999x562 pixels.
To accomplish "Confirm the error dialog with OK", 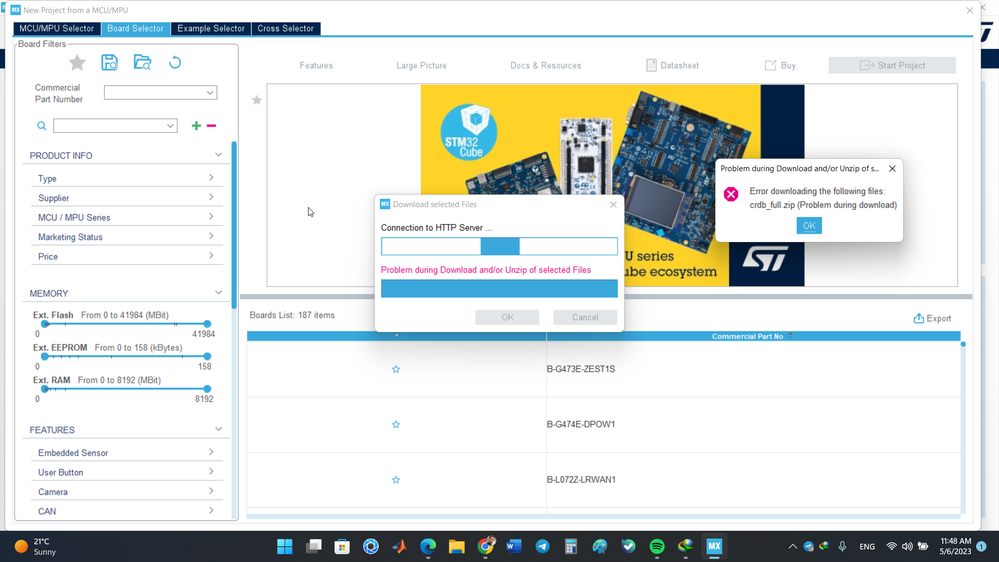I will pos(809,226).
